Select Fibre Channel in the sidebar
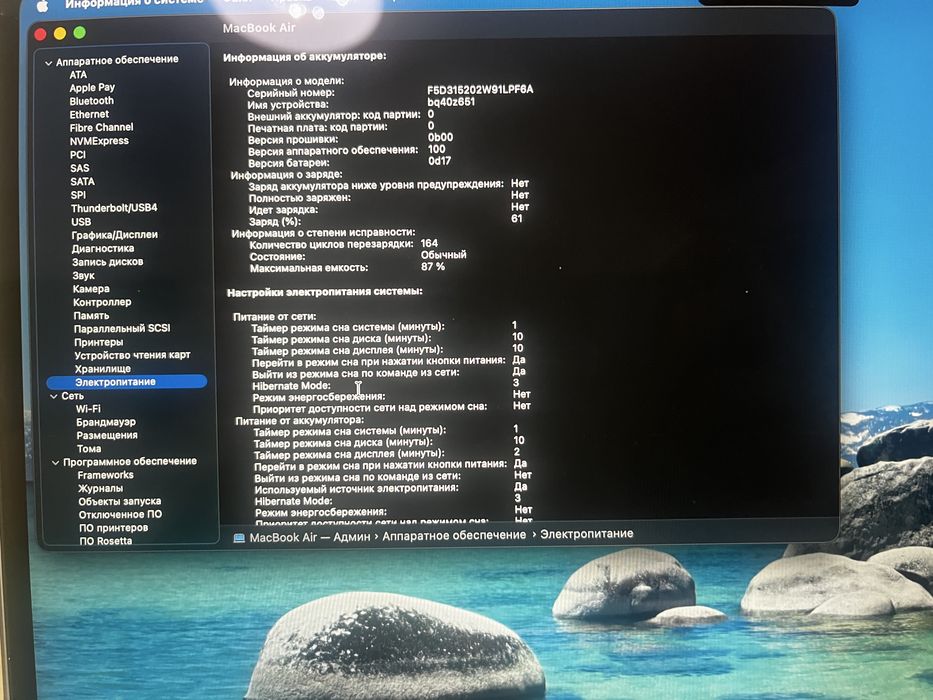The height and width of the screenshot is (700, 933). pos(102,127)
